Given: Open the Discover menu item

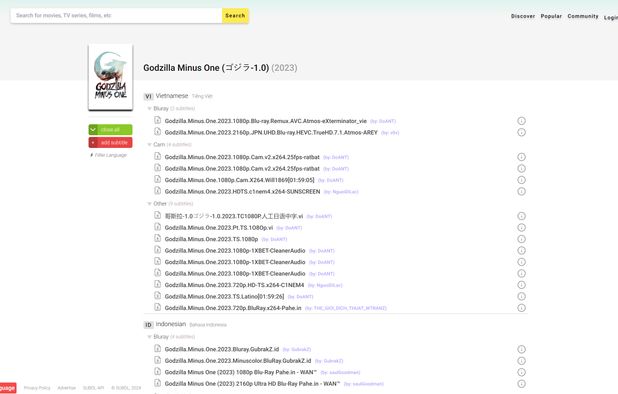Looking at the screenshot, I should pos(523,16).
